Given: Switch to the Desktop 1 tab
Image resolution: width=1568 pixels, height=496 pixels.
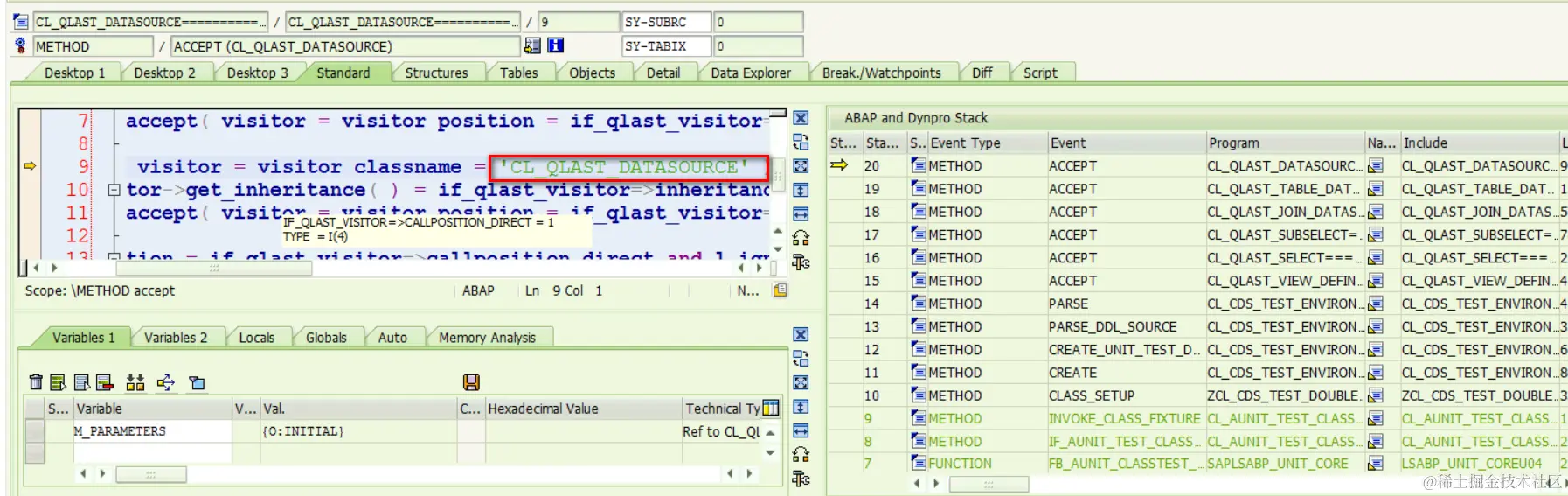Looking at the screenshot, I should pos(74,73).
